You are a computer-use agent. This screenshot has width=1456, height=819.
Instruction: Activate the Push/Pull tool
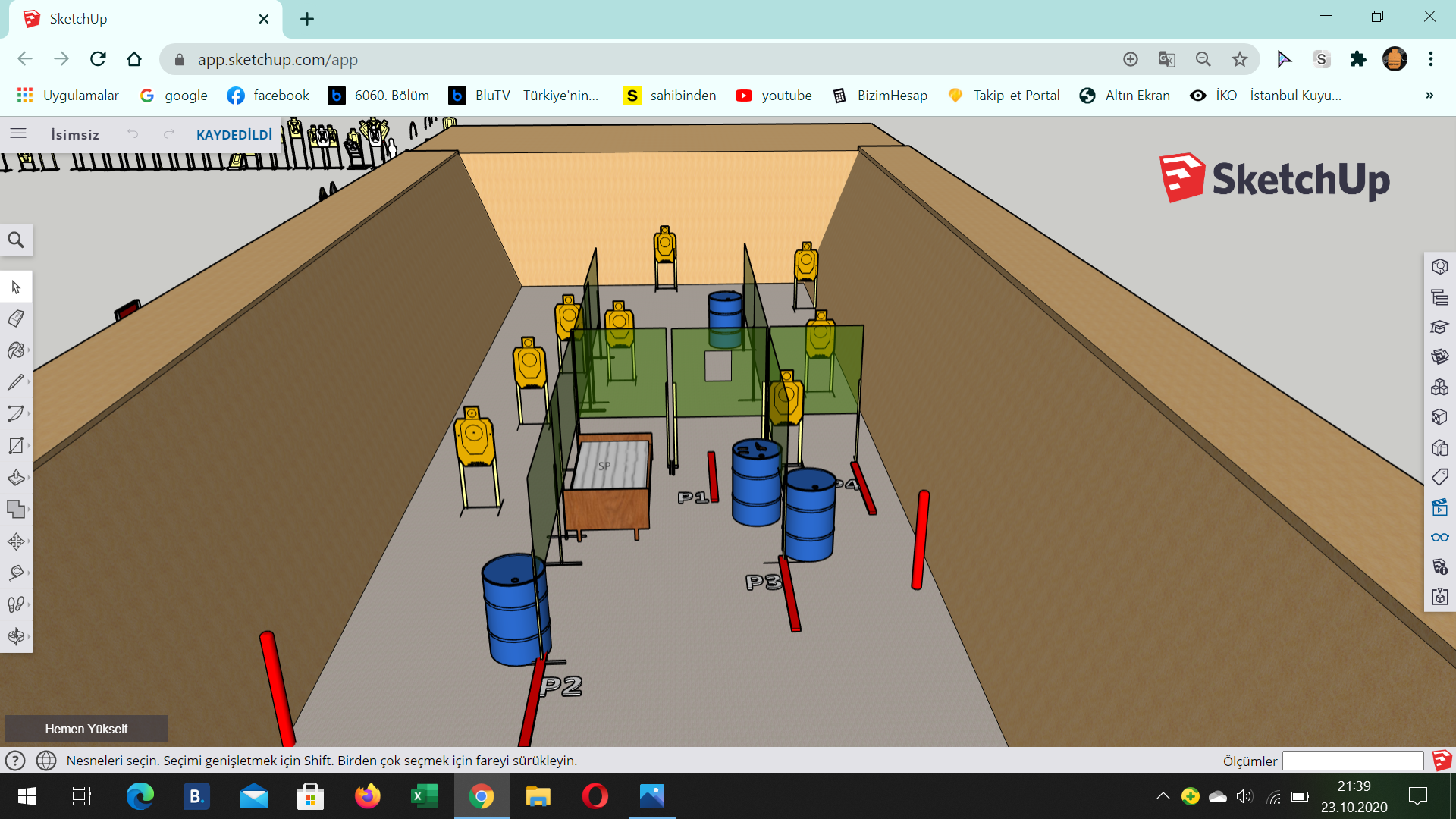tap(16, 477)
